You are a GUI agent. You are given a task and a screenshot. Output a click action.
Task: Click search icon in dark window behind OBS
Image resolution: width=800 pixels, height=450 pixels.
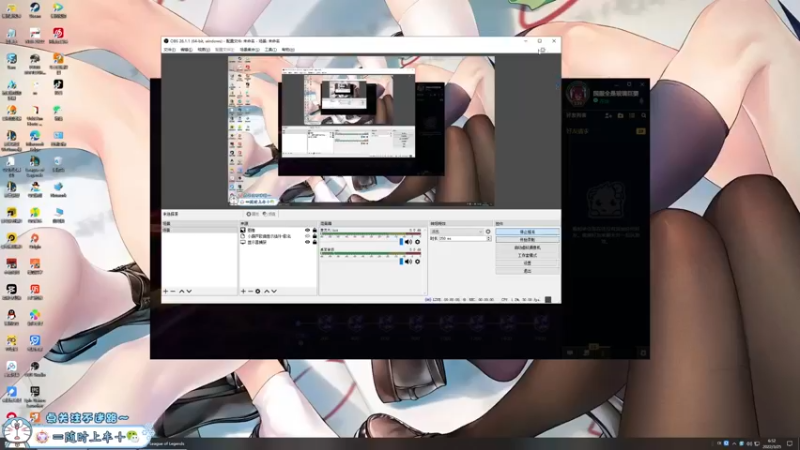[644, 116]
